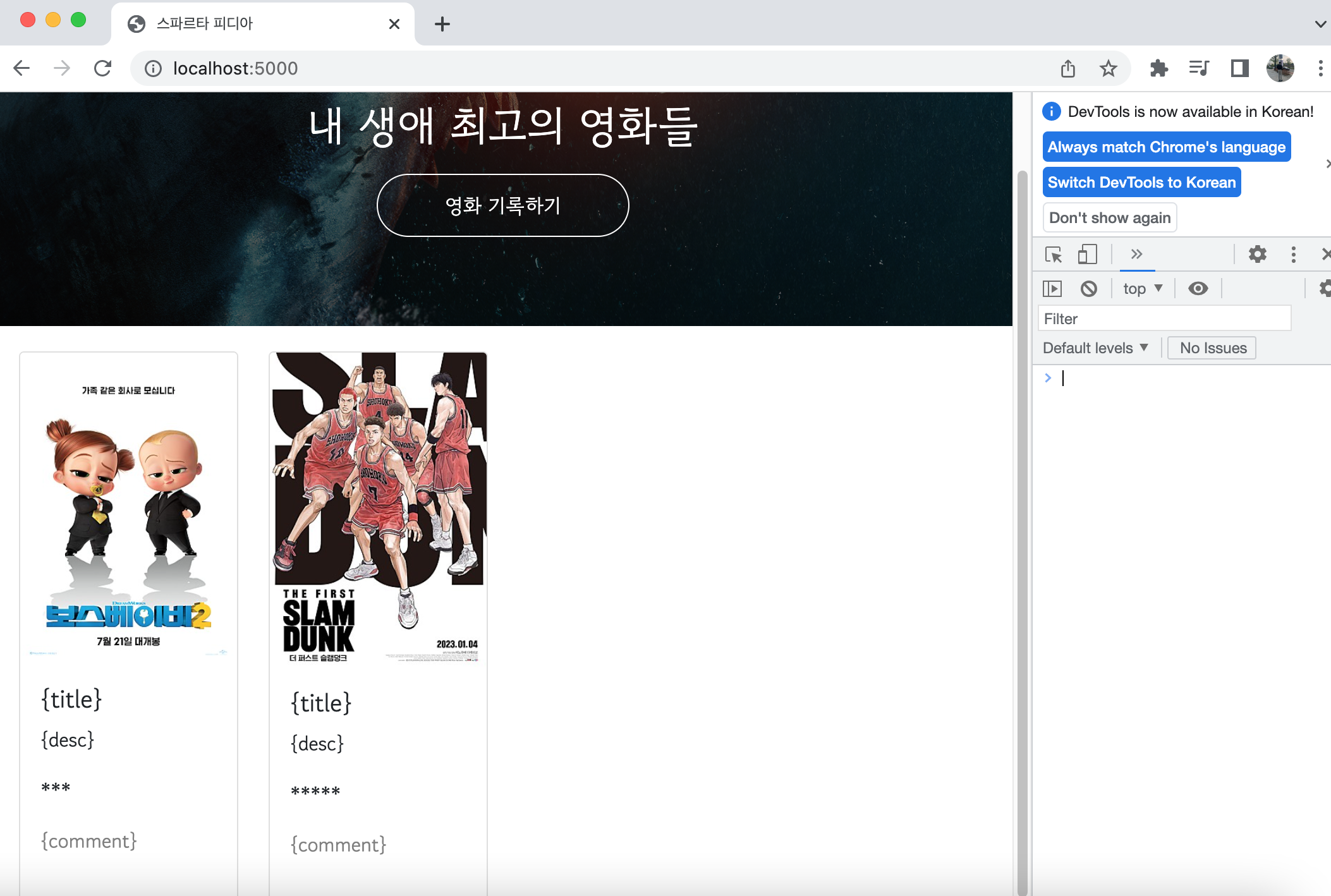
Task: Click {comment} in the Boss Baby card
Action: tap(88, 841)
